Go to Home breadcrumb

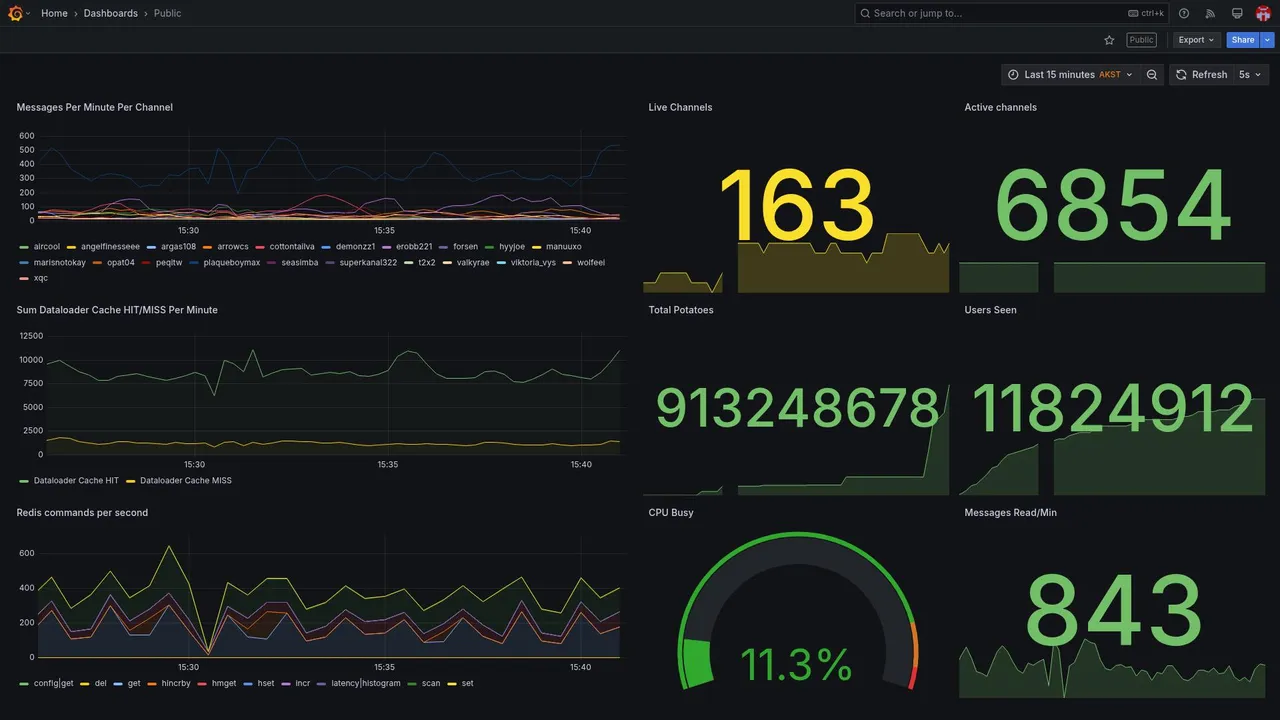[54, 13]
